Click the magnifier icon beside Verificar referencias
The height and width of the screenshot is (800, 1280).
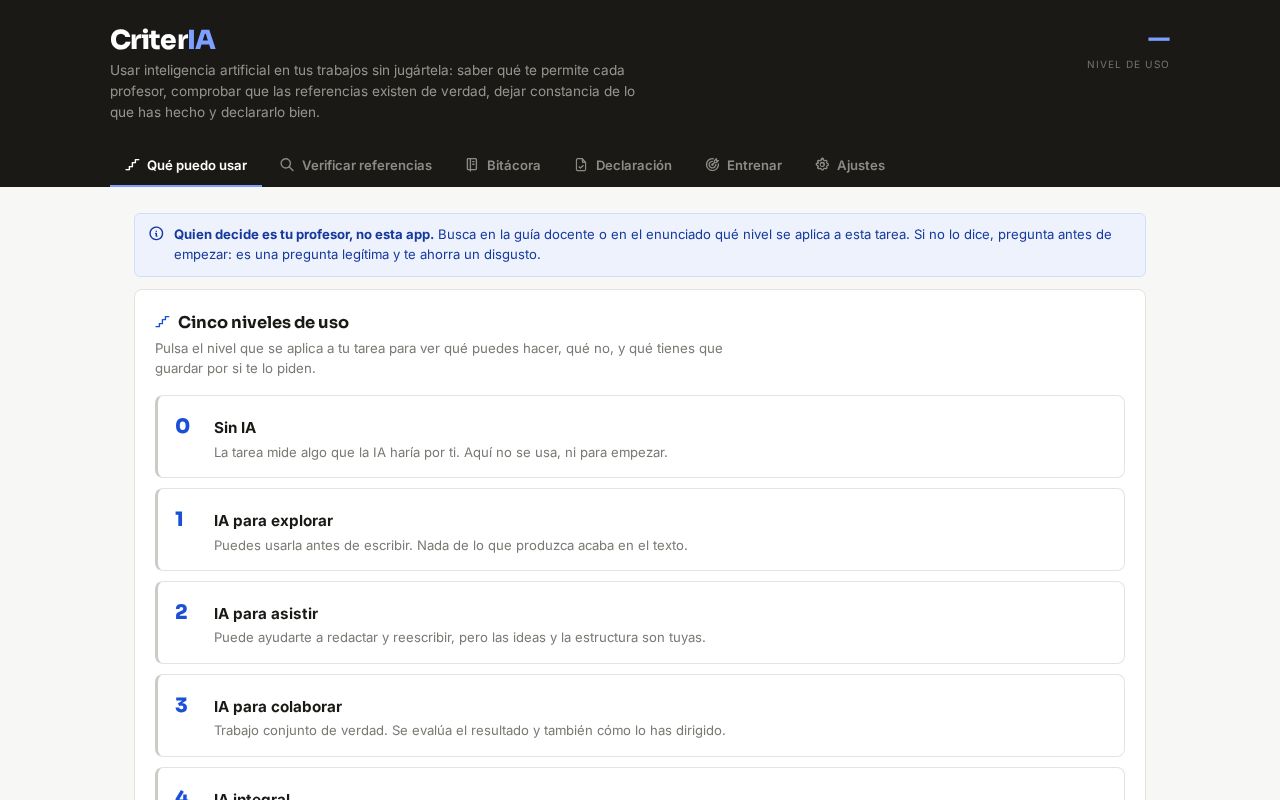click(287, 165)
